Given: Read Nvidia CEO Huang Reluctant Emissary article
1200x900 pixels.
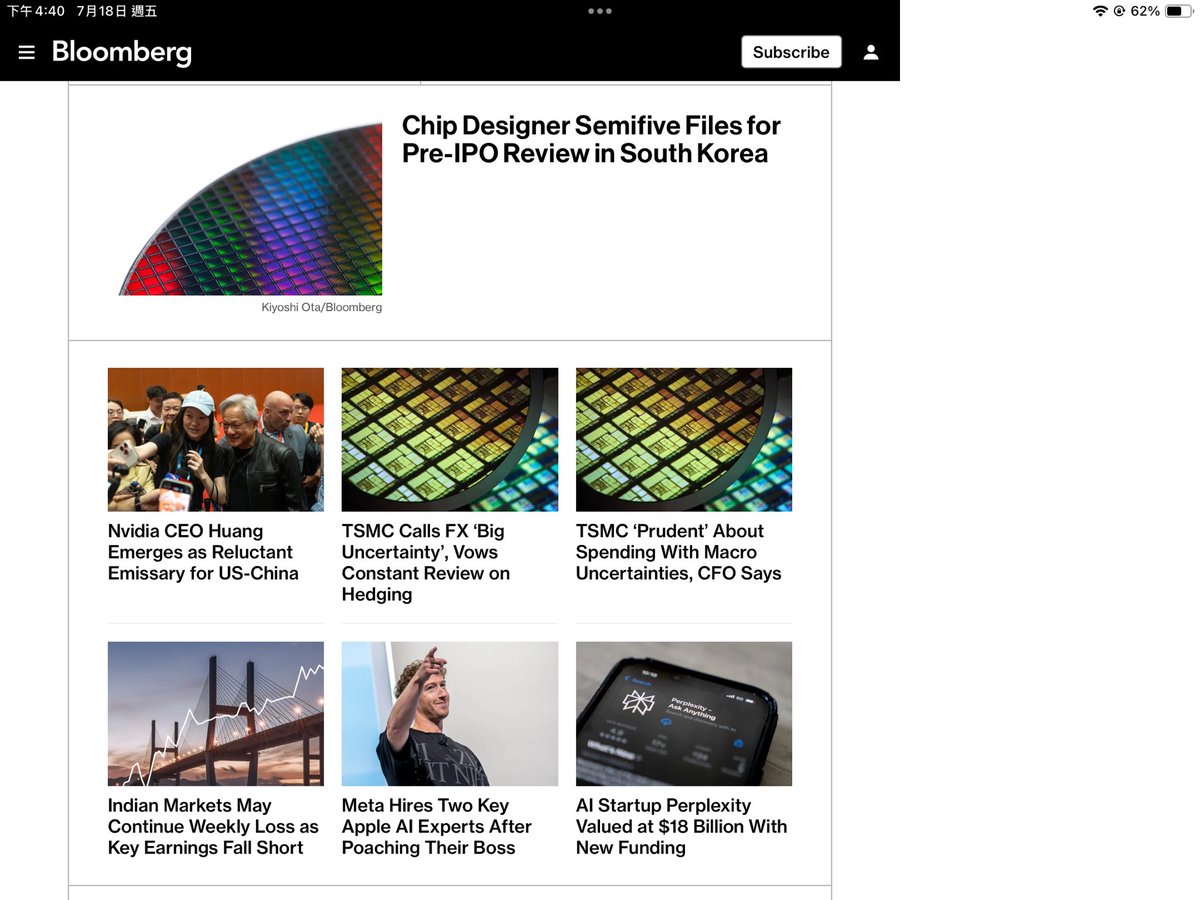Looking at the screenshot, I should click(x=203, y=552).
